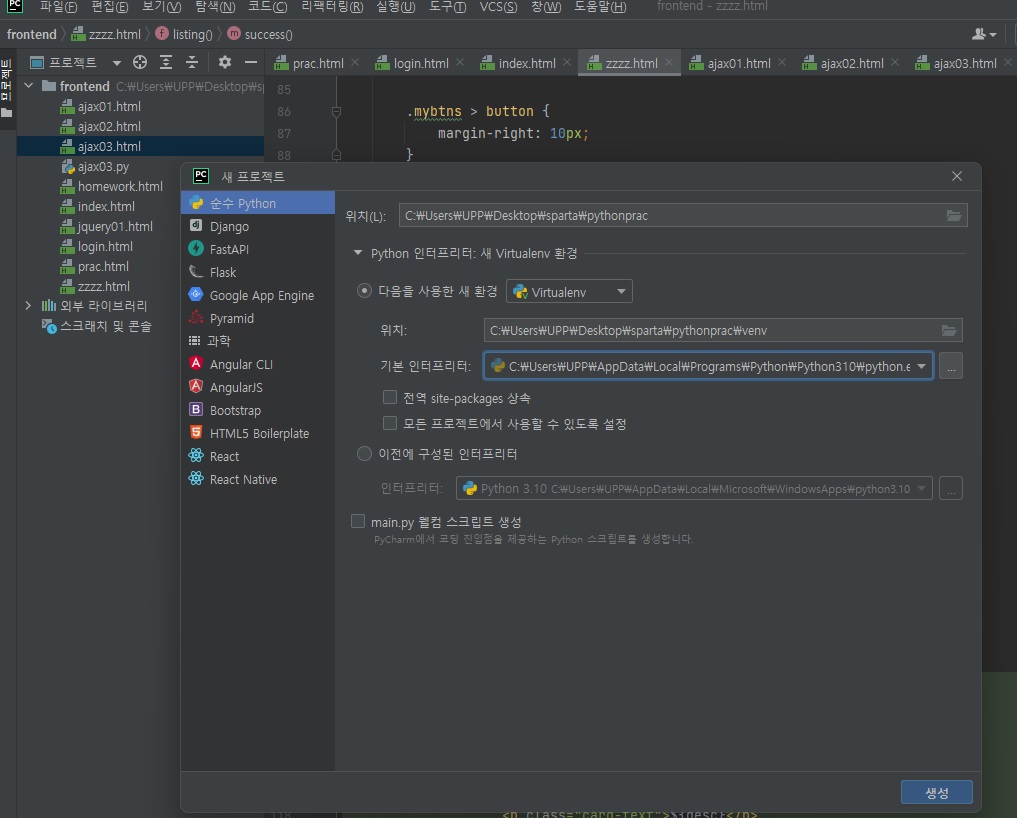Select new environment (다음을 사용한 새 환경) radio
Screen dimensions: 1017x818
click(x=365, y=291)
